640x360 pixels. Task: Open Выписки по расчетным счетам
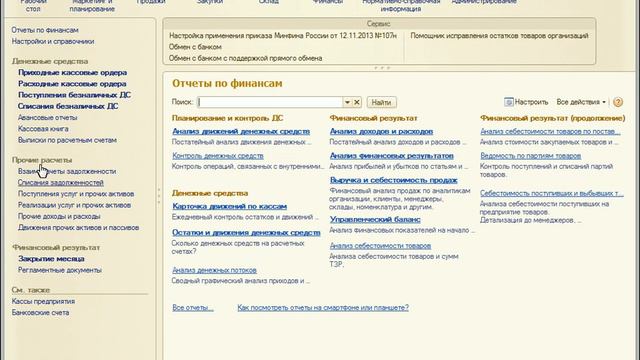(67, 140)
